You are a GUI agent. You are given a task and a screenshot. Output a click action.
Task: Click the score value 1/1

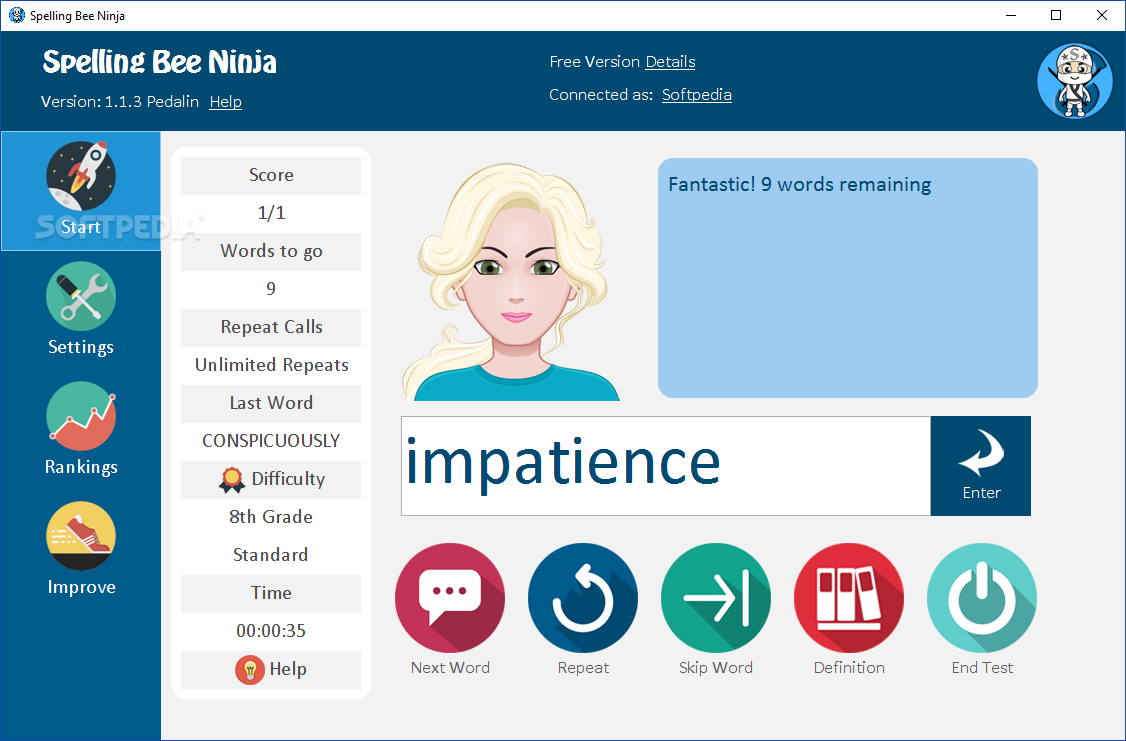pos(271,213)
